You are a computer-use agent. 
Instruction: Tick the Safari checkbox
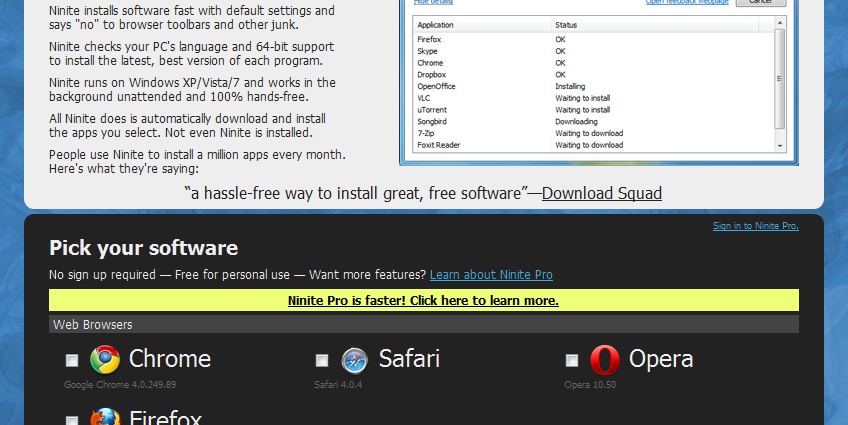(x=322, y=361)
